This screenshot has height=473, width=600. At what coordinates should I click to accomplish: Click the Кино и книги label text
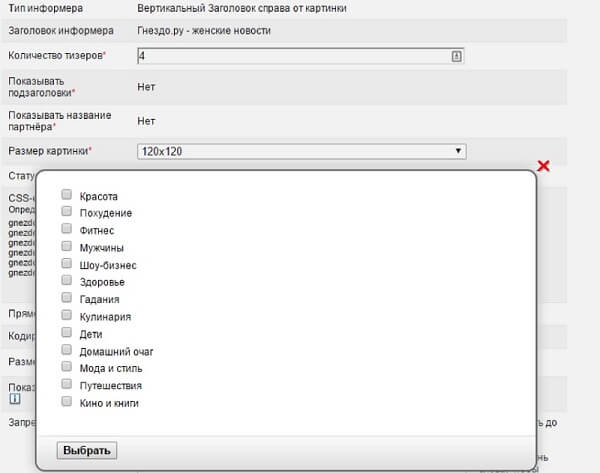[x=109, y=403]
